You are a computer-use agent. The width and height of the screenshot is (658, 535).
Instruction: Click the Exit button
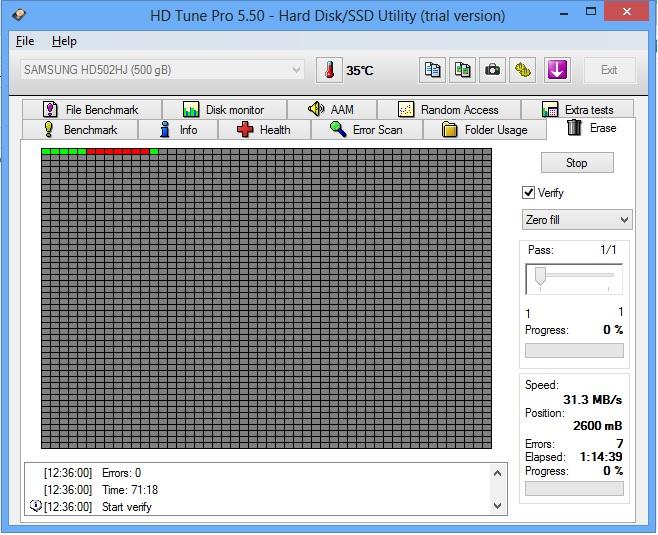point(609,70)
